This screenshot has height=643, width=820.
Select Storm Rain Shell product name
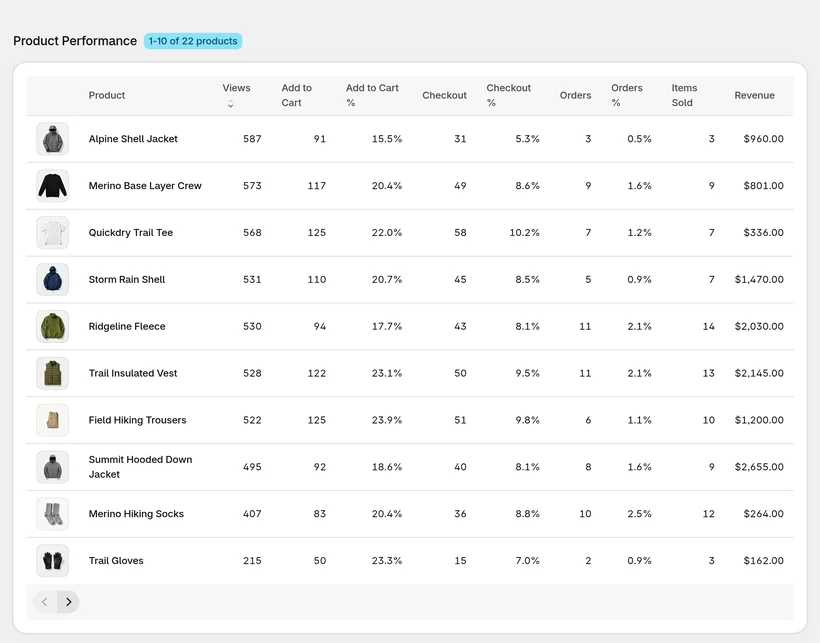tap(127, 280)
